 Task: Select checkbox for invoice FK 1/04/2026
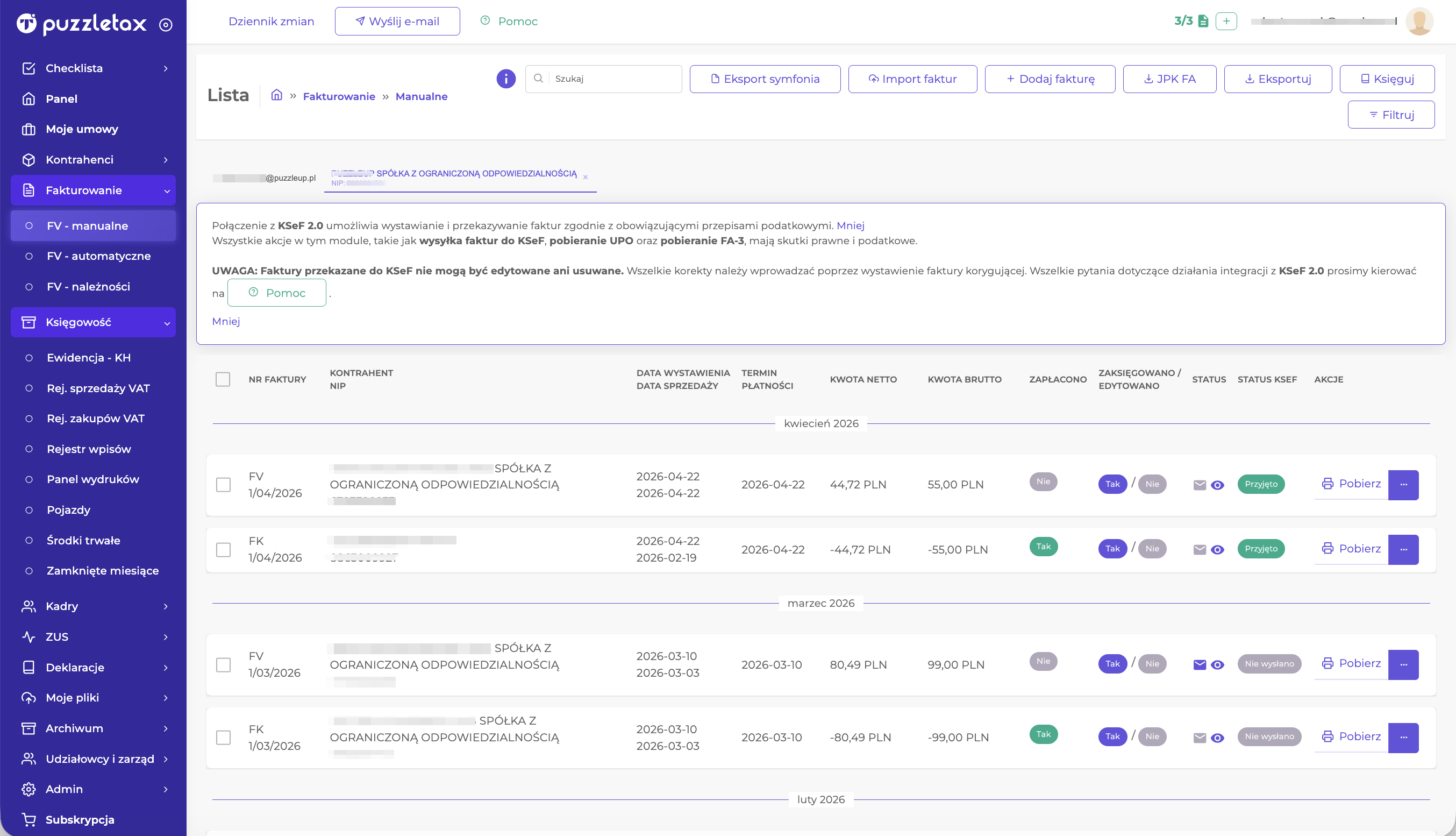[x=223, y=549]
